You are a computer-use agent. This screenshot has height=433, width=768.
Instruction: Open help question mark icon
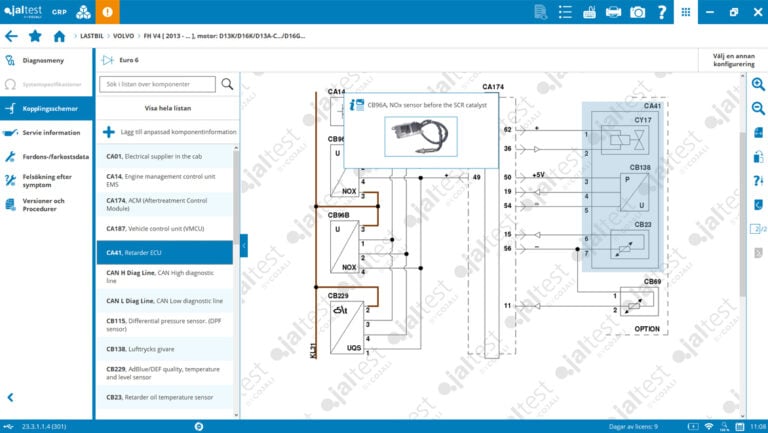coord(662,12)
